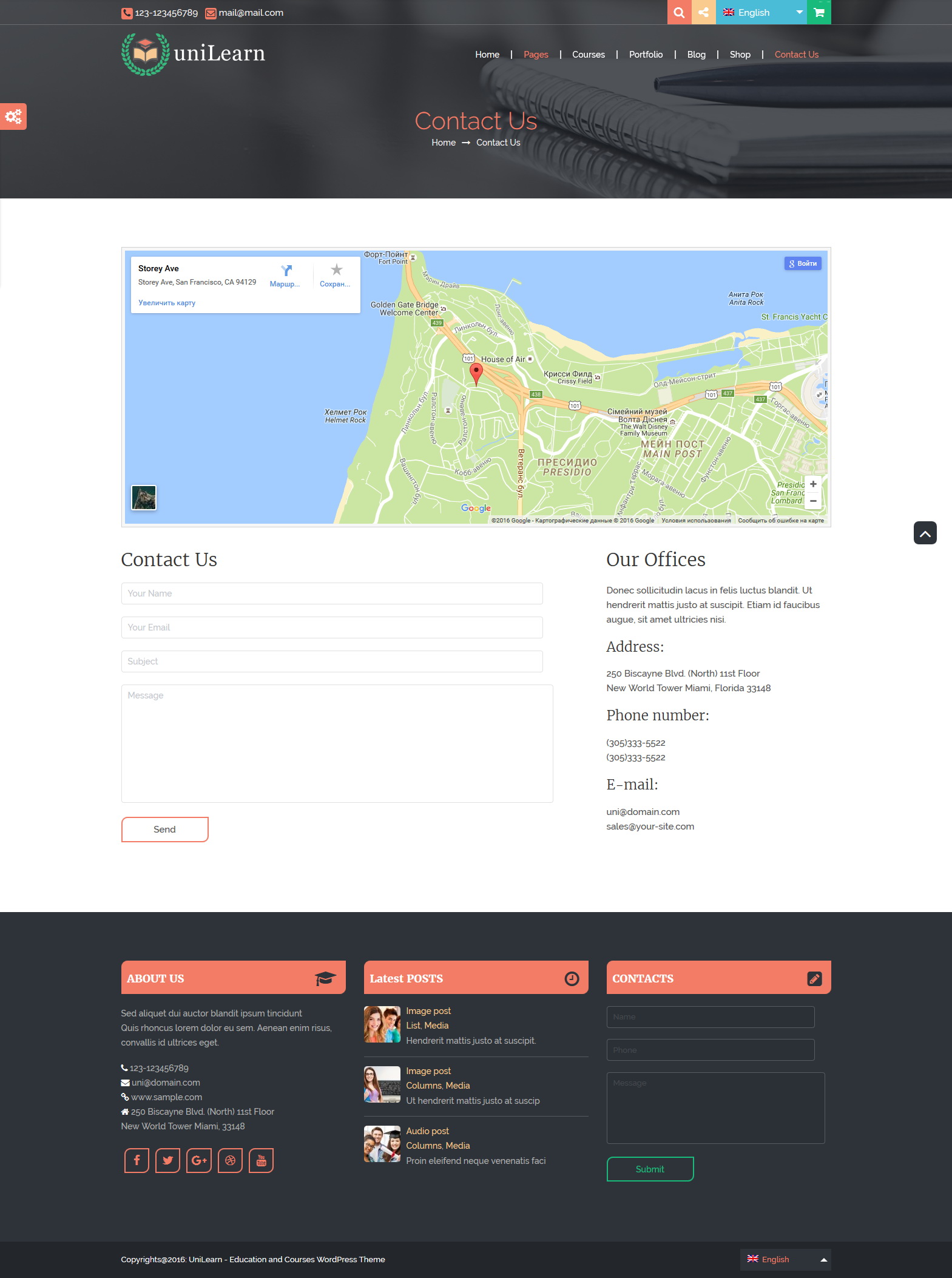The width and height of the screenshot is (952, 1278).
Task: Click the footer Name input field
Action: 711,1016
